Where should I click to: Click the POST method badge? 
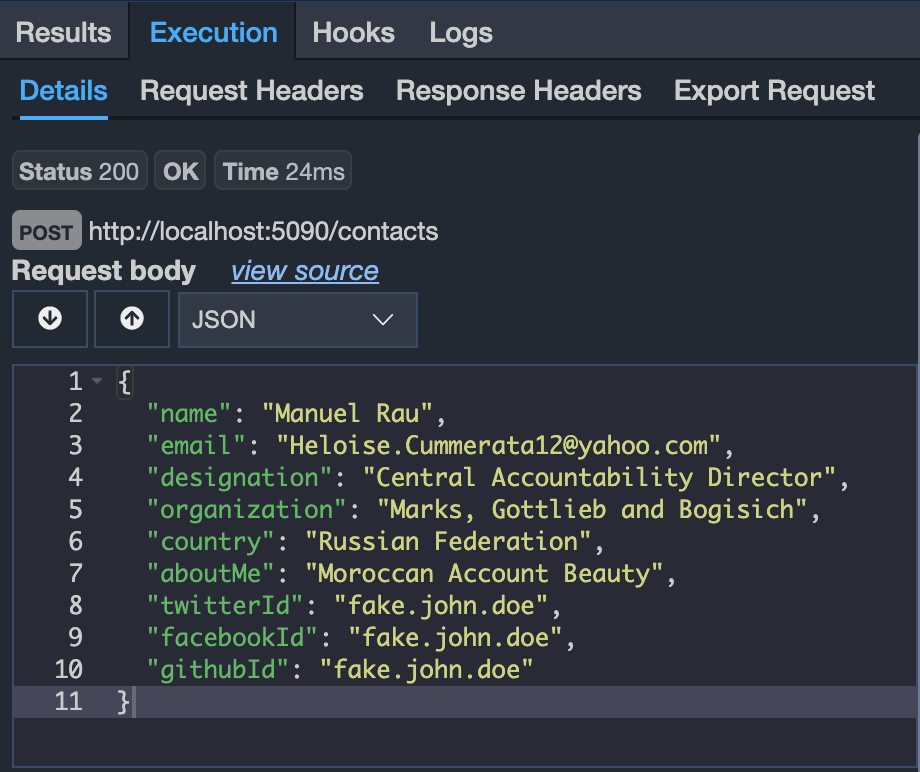[47, 231]
